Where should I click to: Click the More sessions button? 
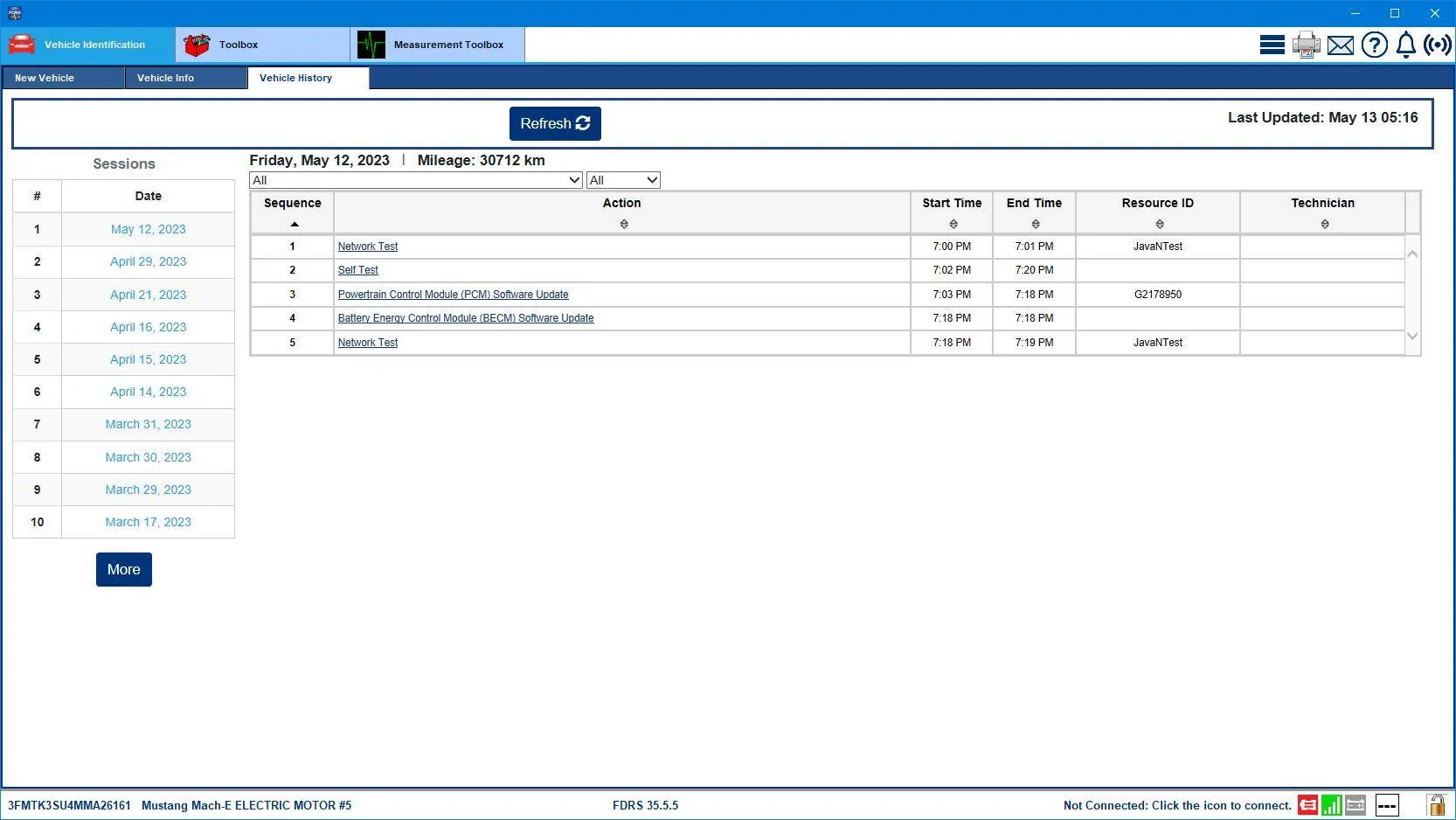(124, 569)
